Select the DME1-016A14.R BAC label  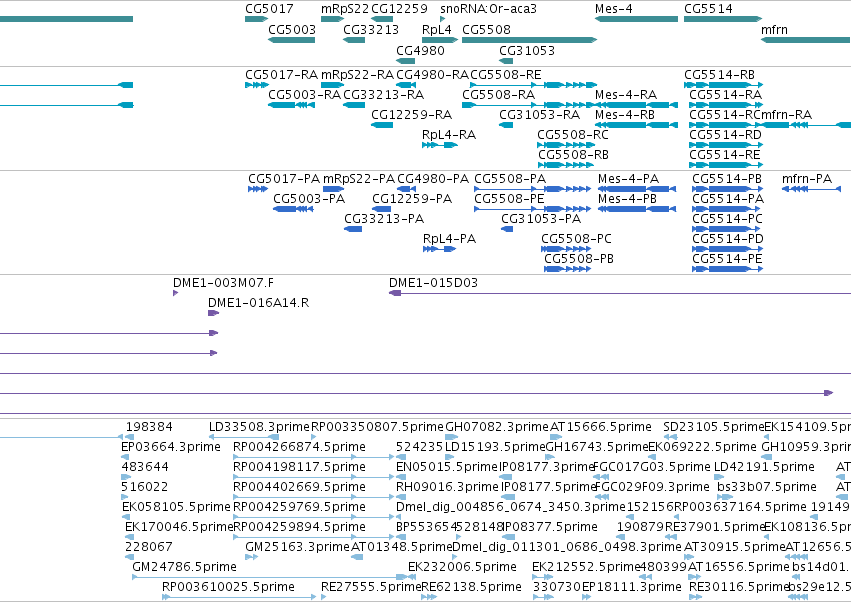coord(258,303)
